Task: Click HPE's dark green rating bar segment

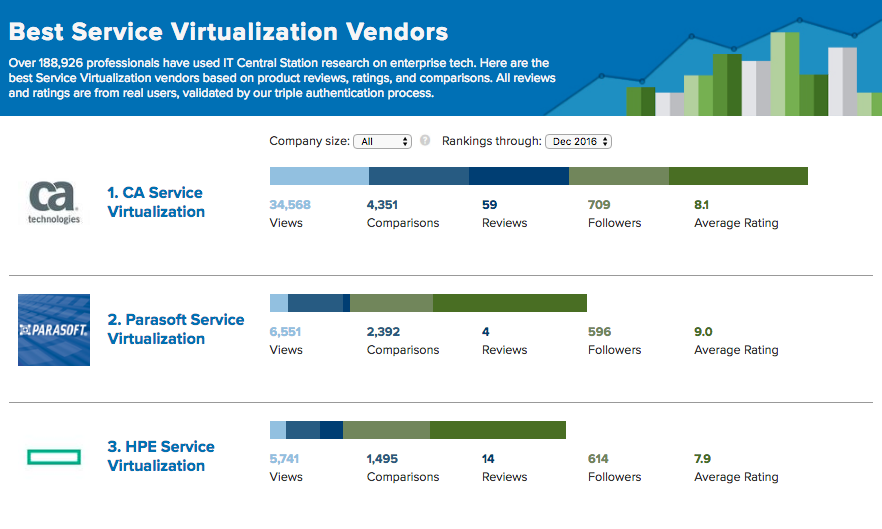Action: (x=498, y=430)
